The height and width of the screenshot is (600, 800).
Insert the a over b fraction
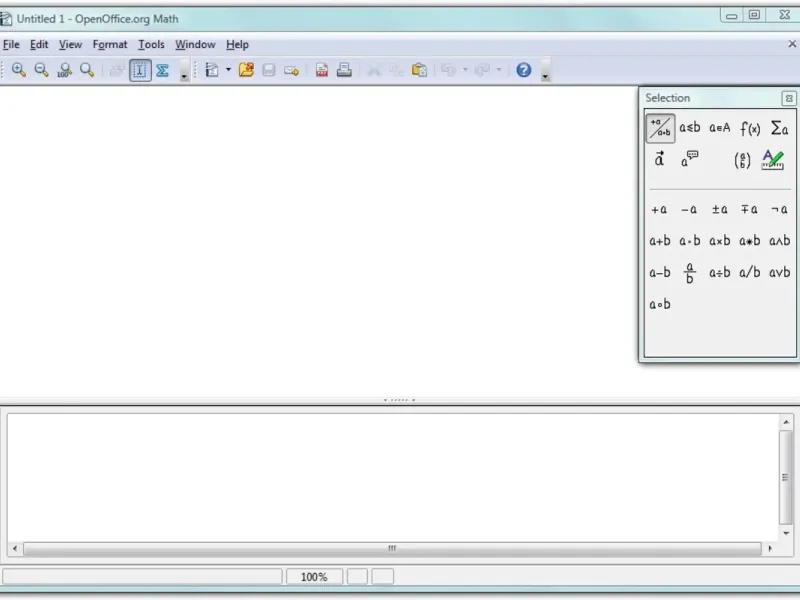tap(689, 273)
